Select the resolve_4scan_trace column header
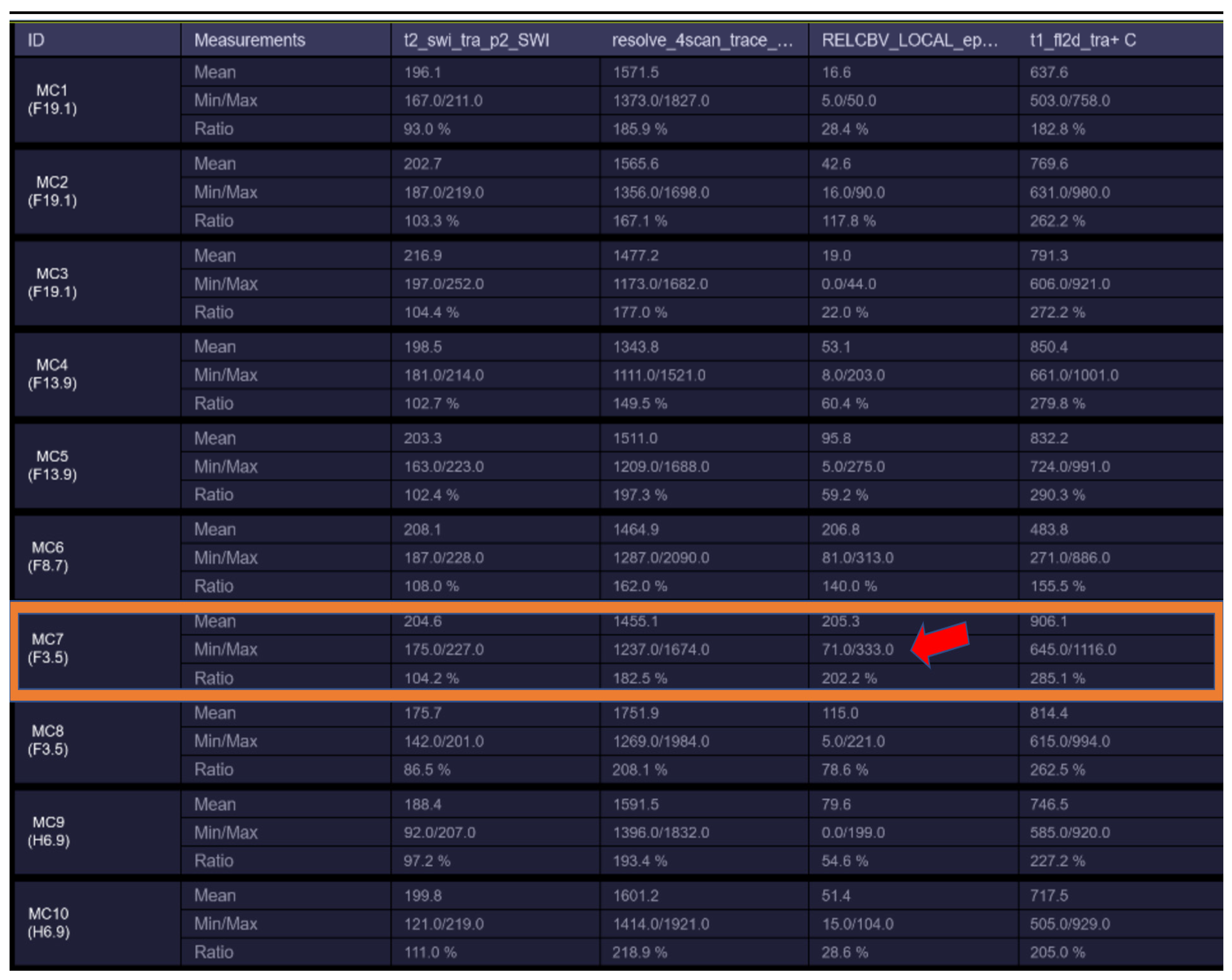1232x980 pixels. click(x=702, y=40)
